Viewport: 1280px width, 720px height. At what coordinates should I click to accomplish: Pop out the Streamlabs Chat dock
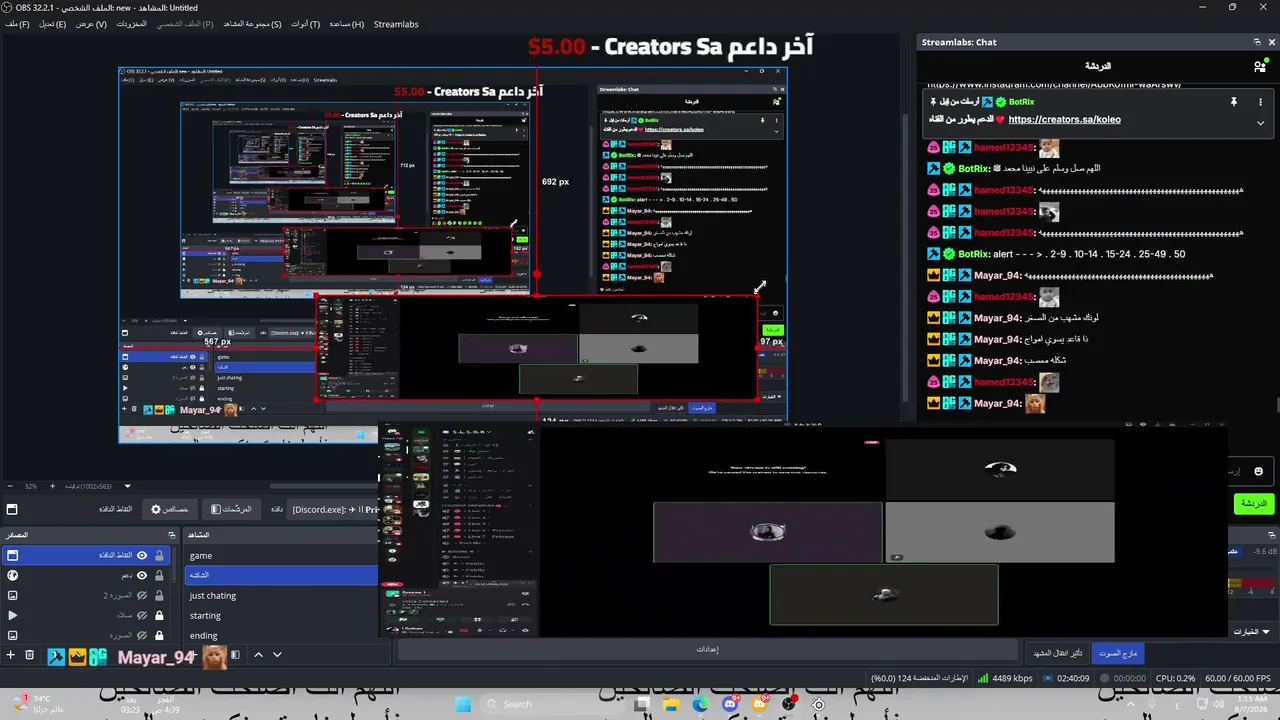[x=1257, y=42]
